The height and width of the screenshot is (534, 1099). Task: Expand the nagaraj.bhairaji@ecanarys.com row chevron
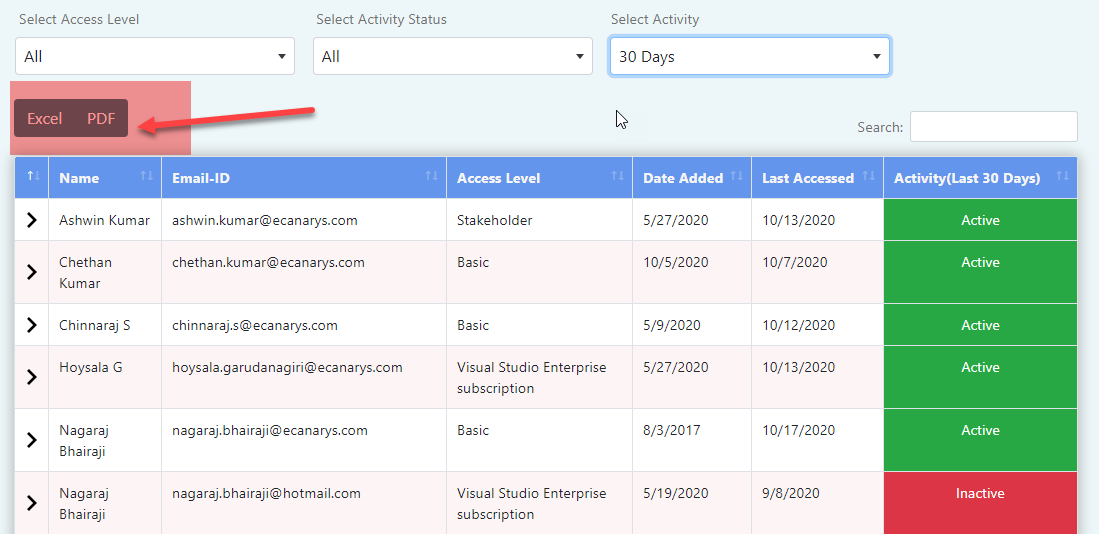[32, 440]
